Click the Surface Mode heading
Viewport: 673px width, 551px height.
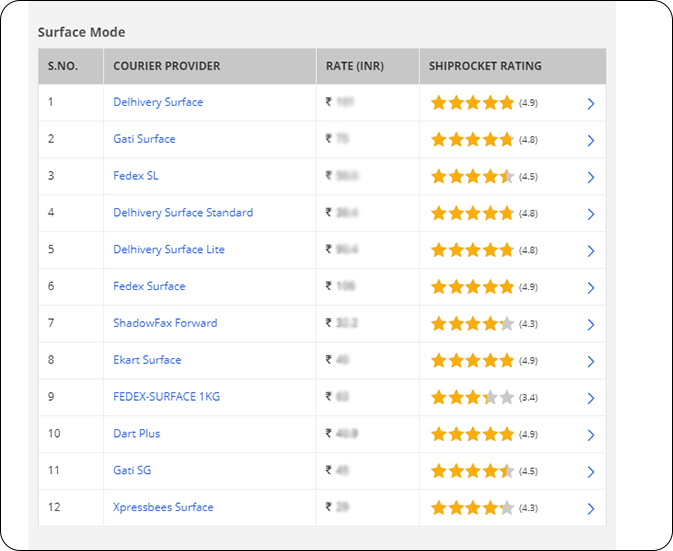82,32
